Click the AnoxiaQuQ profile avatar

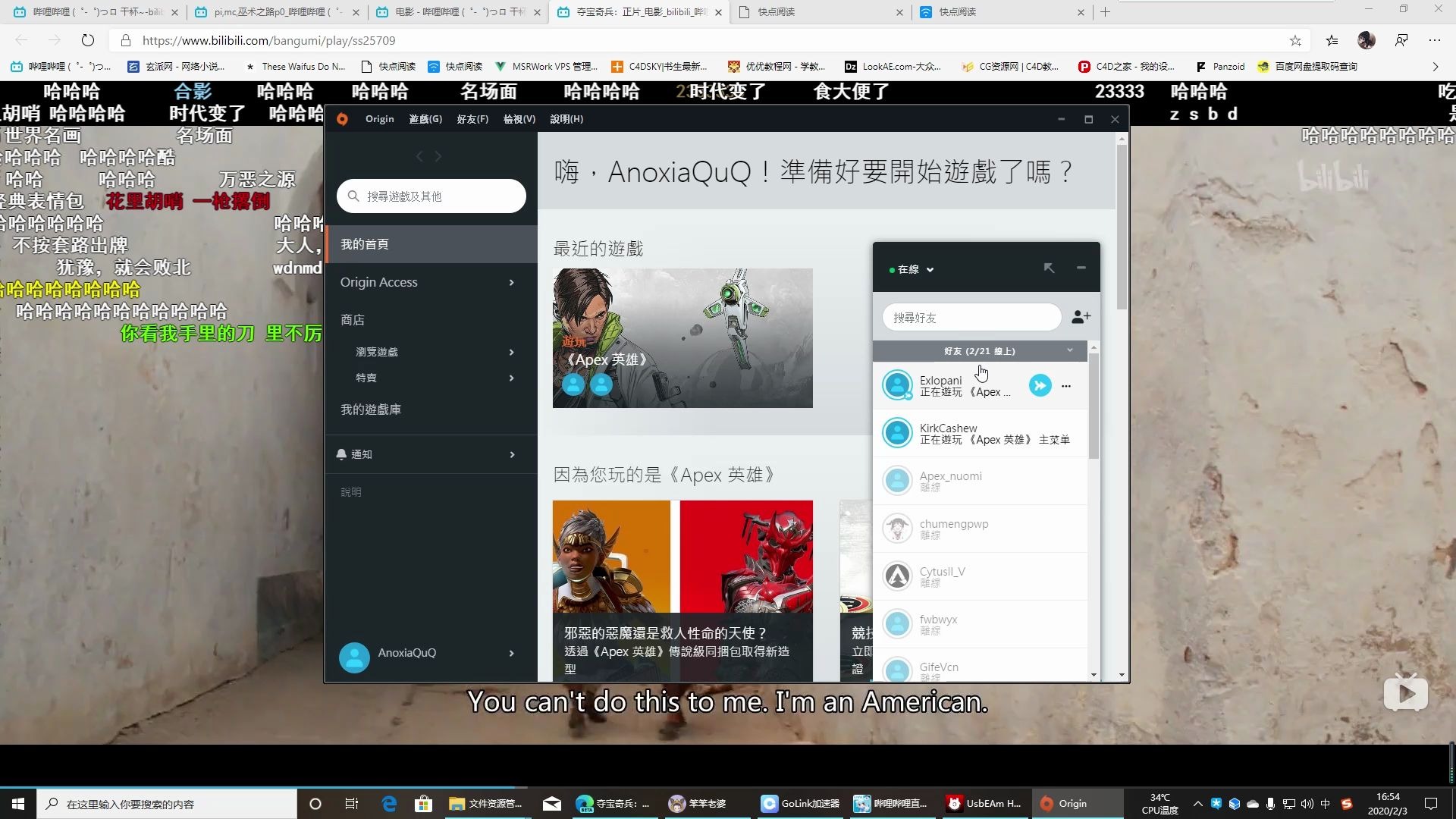click(354, 657)
